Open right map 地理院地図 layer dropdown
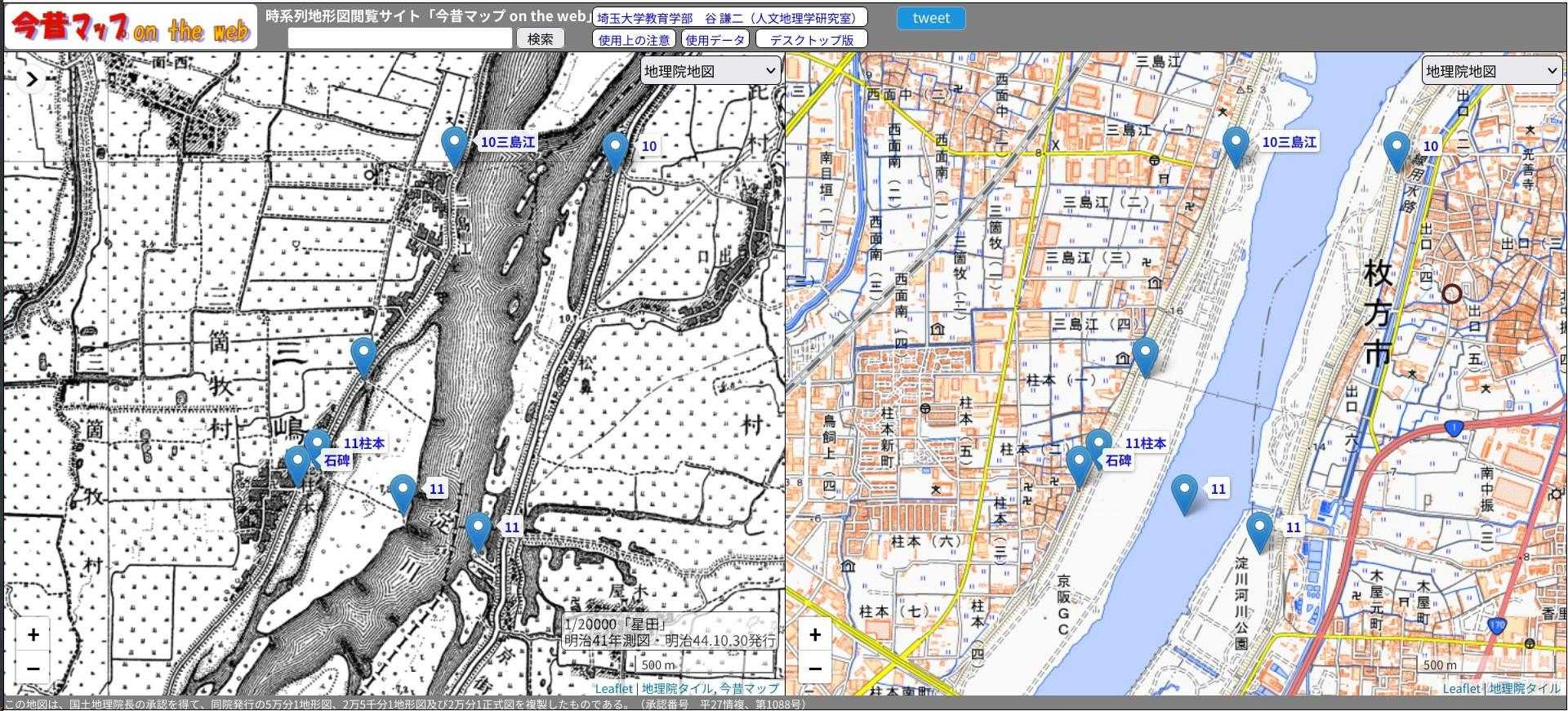 [1490, 71]
